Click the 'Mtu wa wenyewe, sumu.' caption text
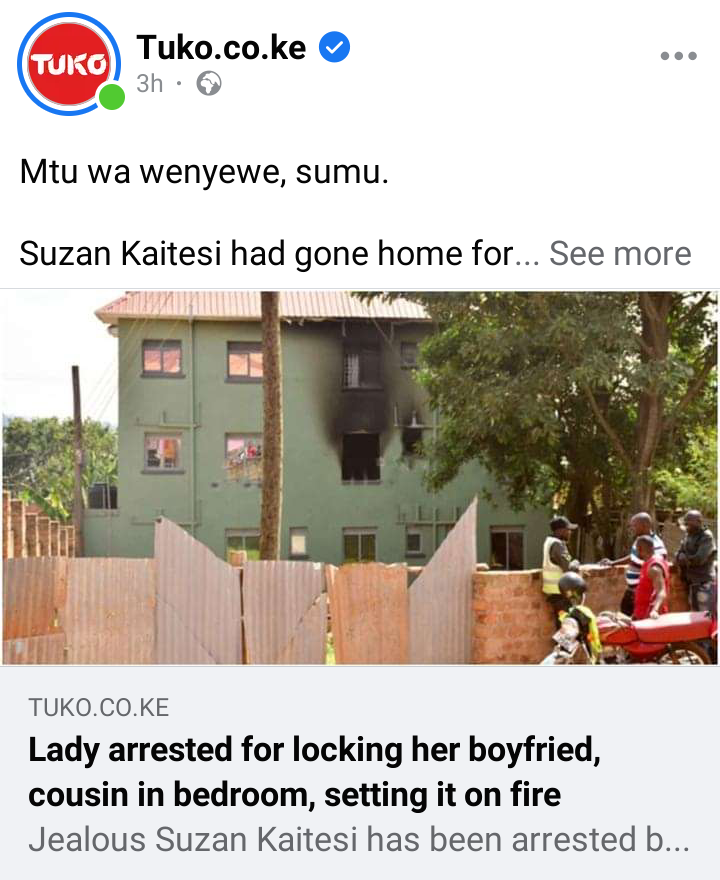 (x=204, y=171)
